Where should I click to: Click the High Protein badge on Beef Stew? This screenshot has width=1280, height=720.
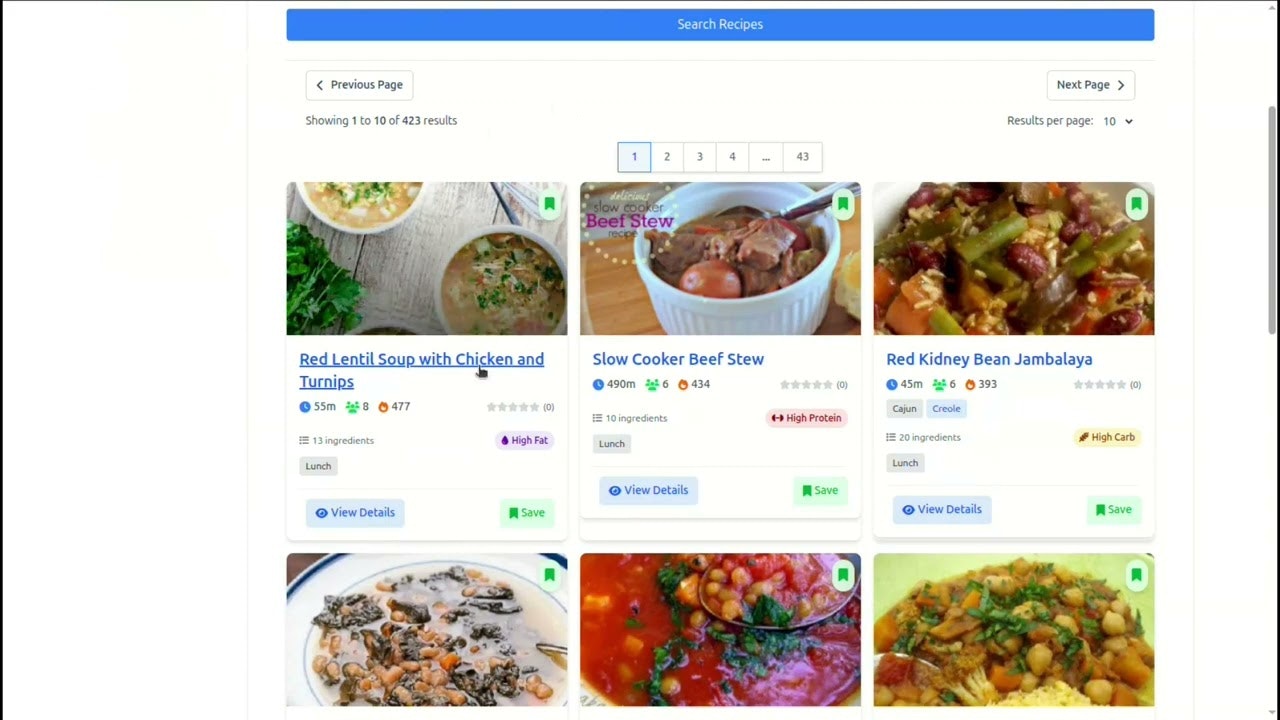pos(806,418)
